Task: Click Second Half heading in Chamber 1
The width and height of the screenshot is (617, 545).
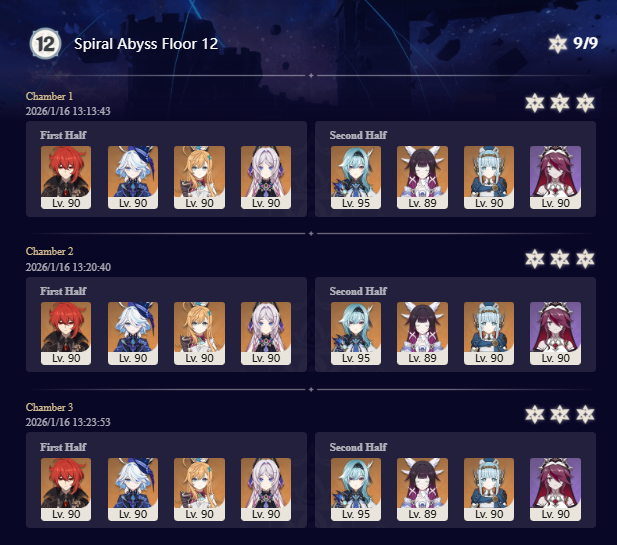Action: click(358, 135)
